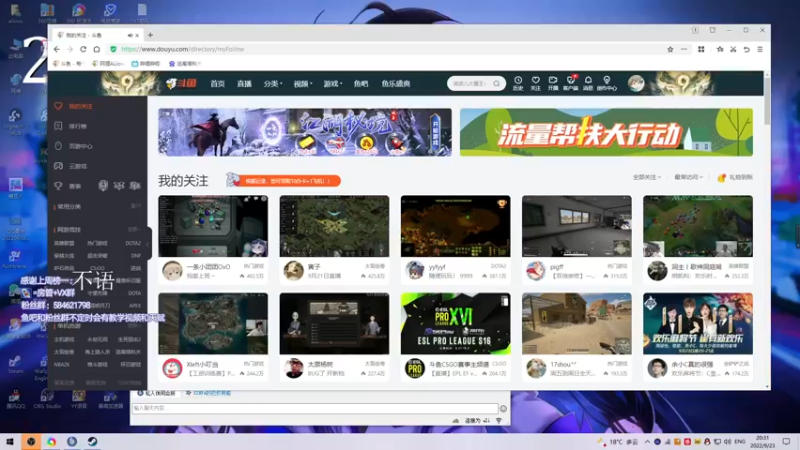Show hidden tray icons chevron
The image size is (800, 450).
tap(647, 442)
